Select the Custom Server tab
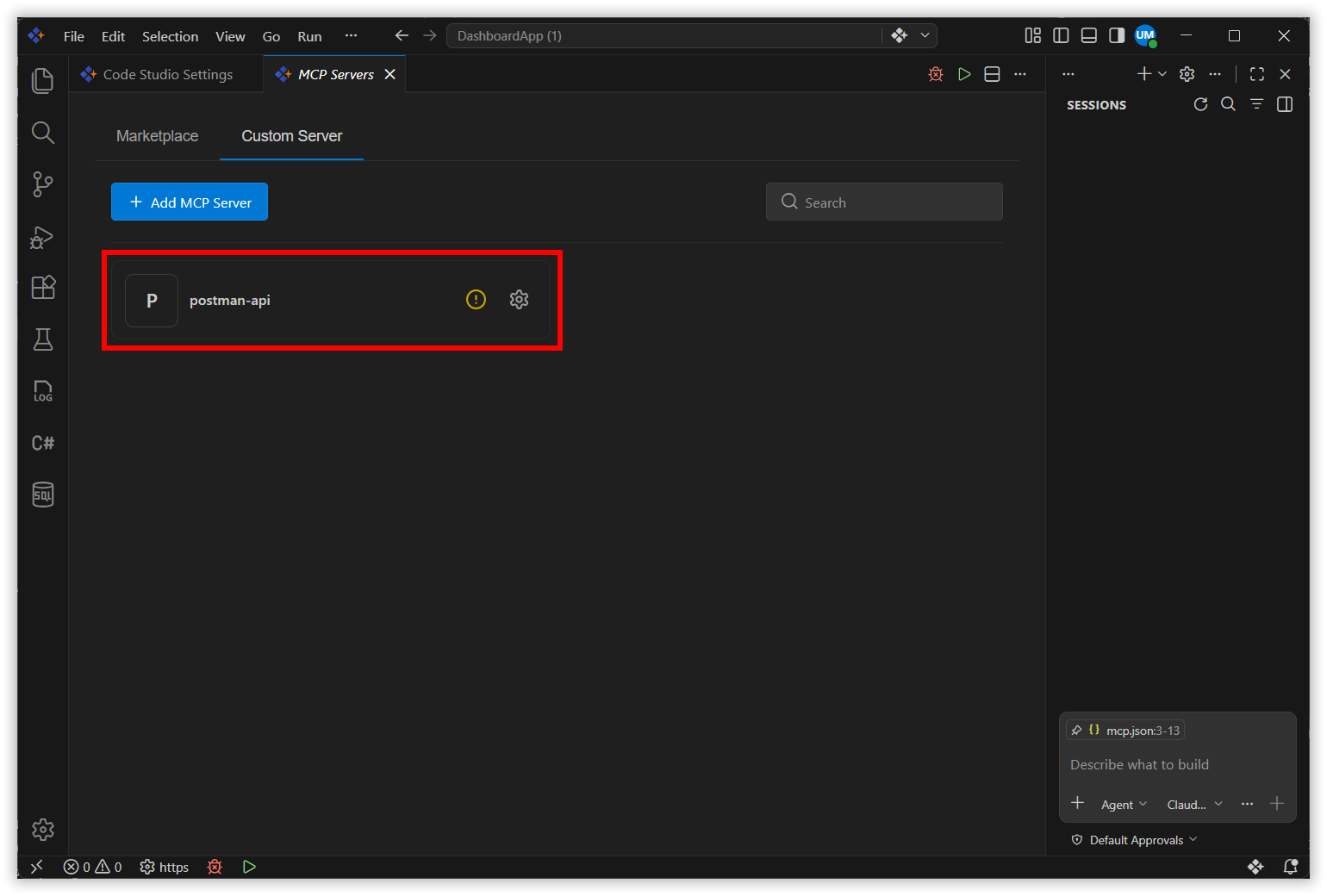Viewport: 1327px width, 896px height. 292,136
